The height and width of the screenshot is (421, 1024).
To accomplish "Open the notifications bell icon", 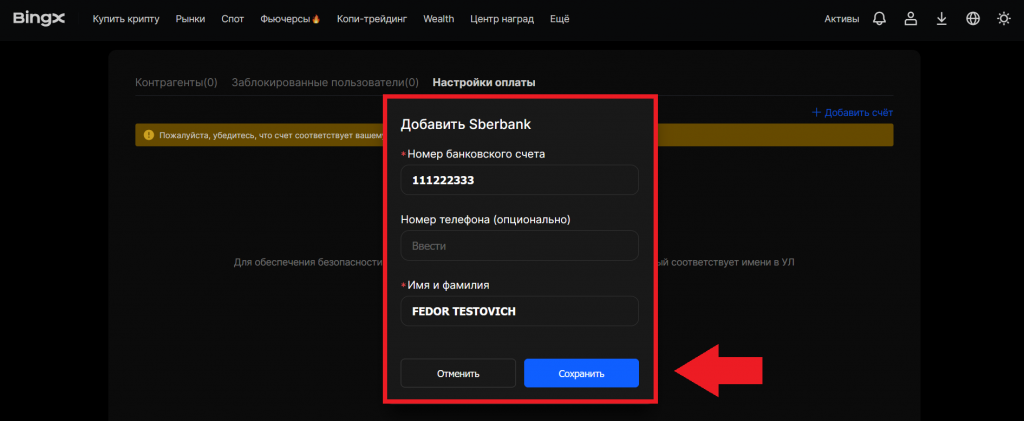I will (879, 19).
